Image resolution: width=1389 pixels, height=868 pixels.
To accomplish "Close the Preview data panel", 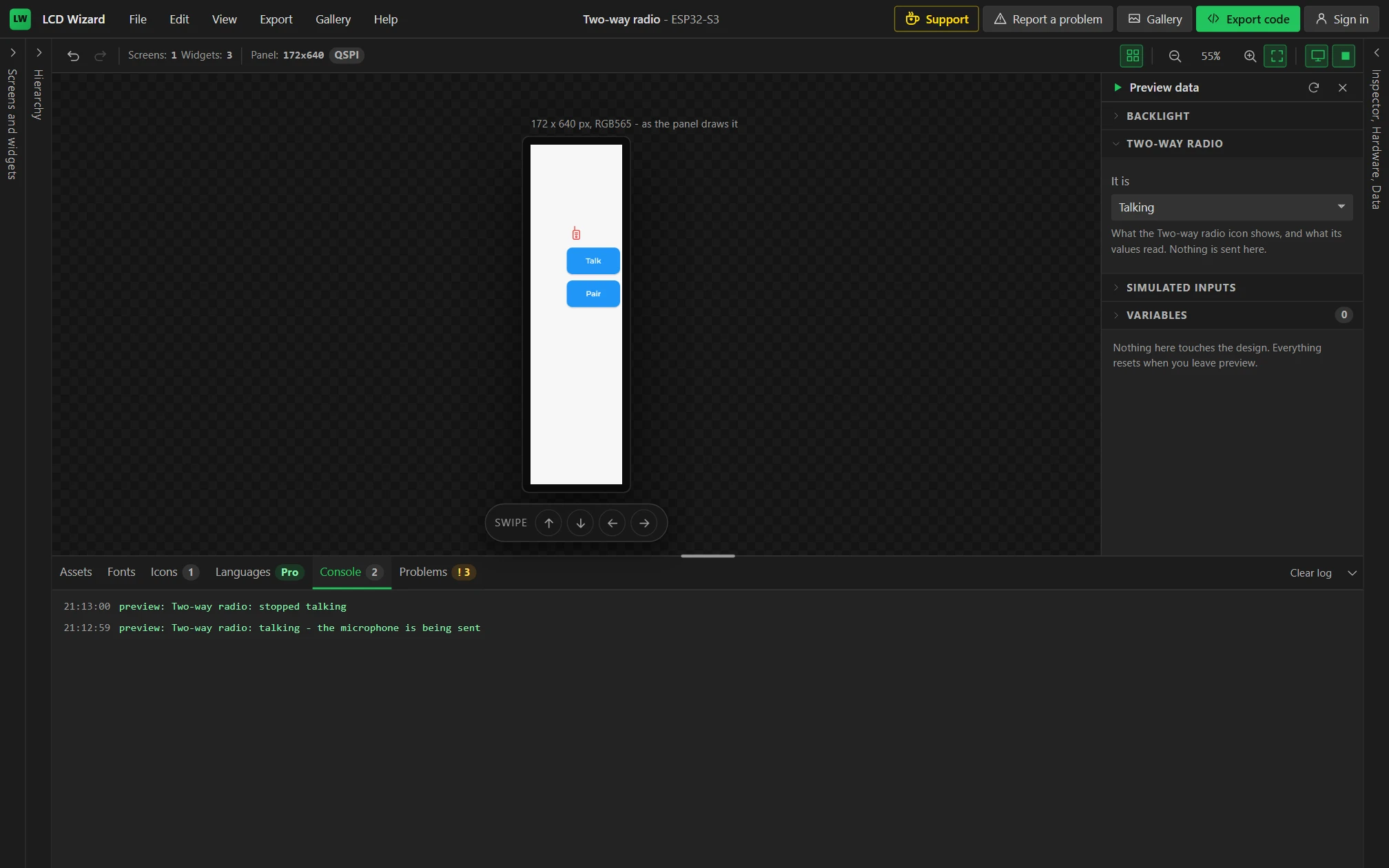I will point(1342,87).
